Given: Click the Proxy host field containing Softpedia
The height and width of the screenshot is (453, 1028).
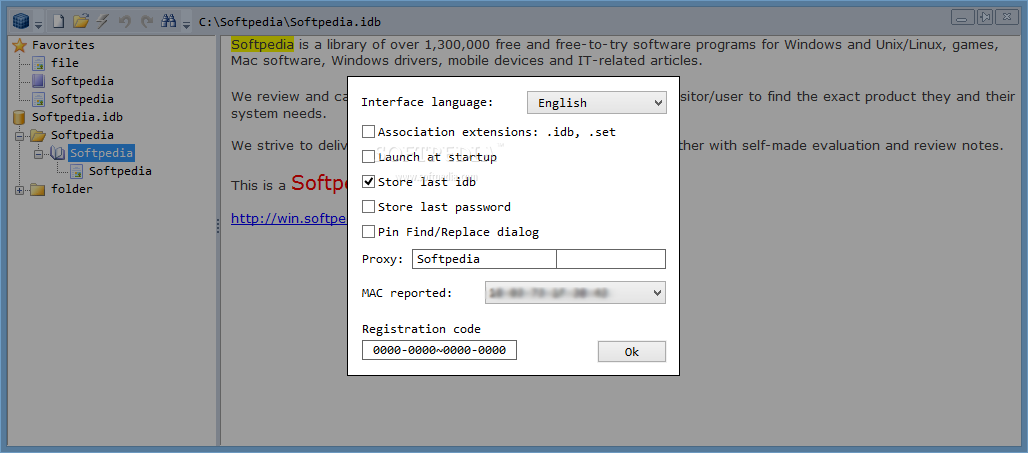Looking at the screenshot, I should 484,259.
